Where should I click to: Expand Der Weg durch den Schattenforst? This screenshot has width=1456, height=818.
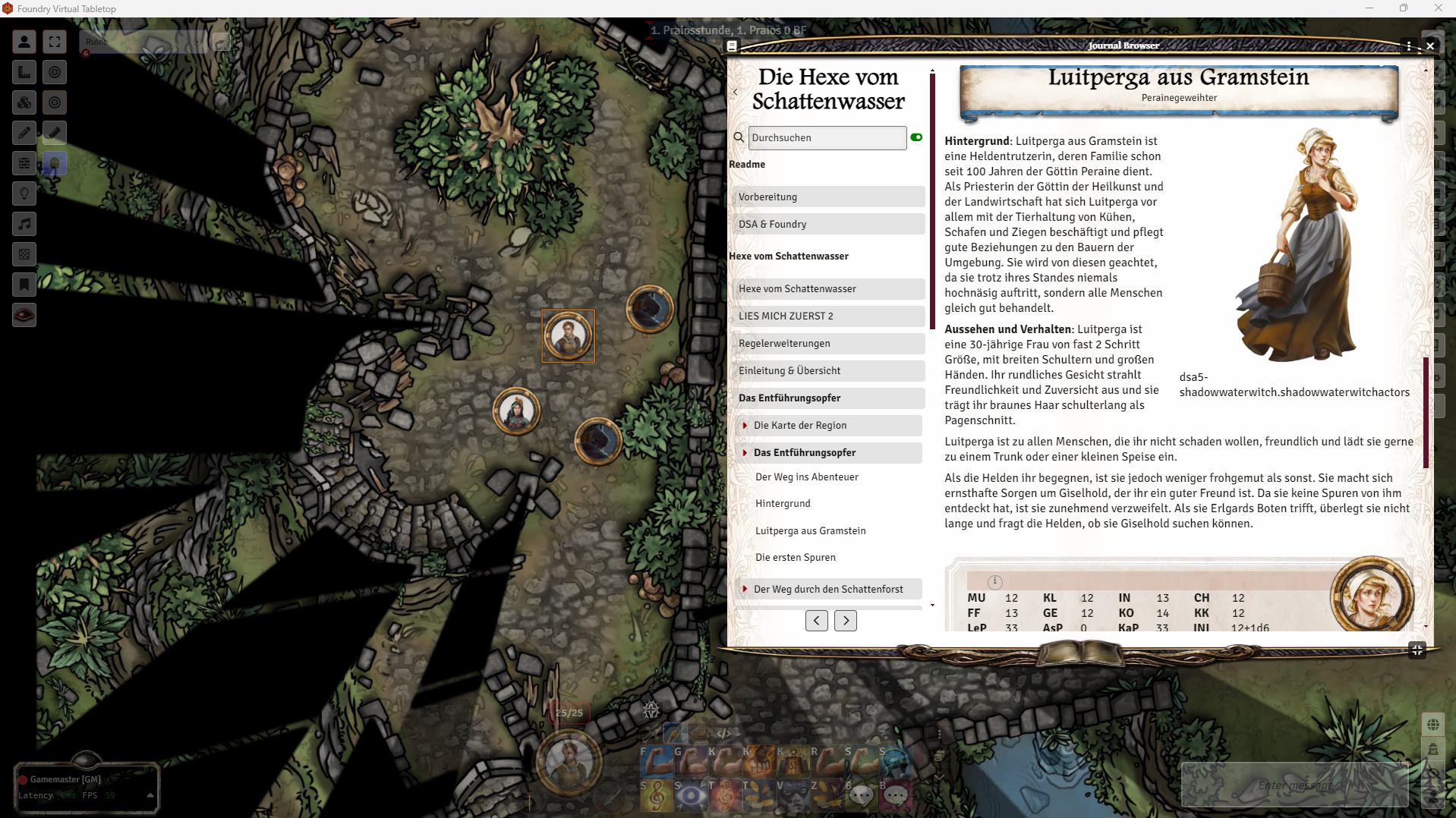point(745,589)
